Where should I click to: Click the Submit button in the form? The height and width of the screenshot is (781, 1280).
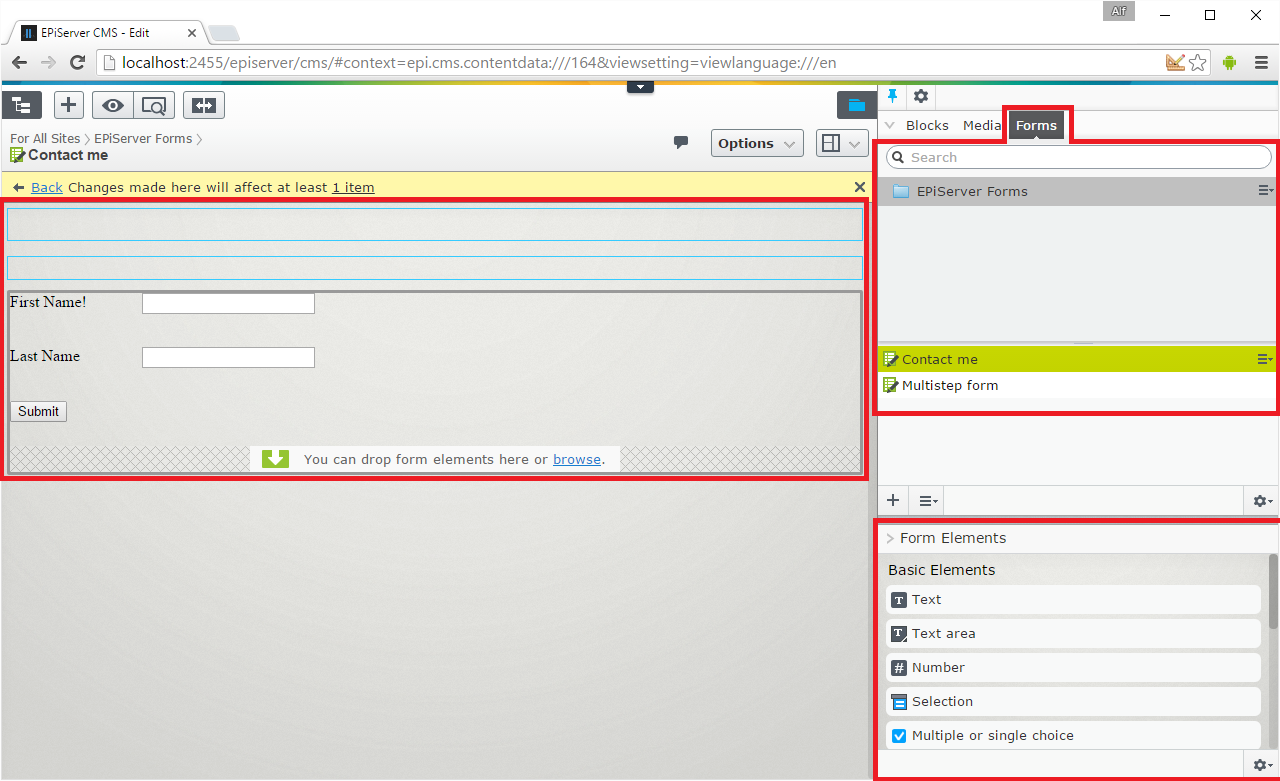(x=38, y=411)
